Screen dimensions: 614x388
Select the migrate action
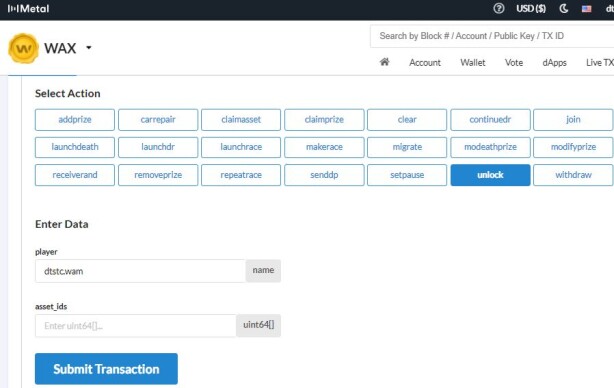pyautogui.click(x=407, y=147)
